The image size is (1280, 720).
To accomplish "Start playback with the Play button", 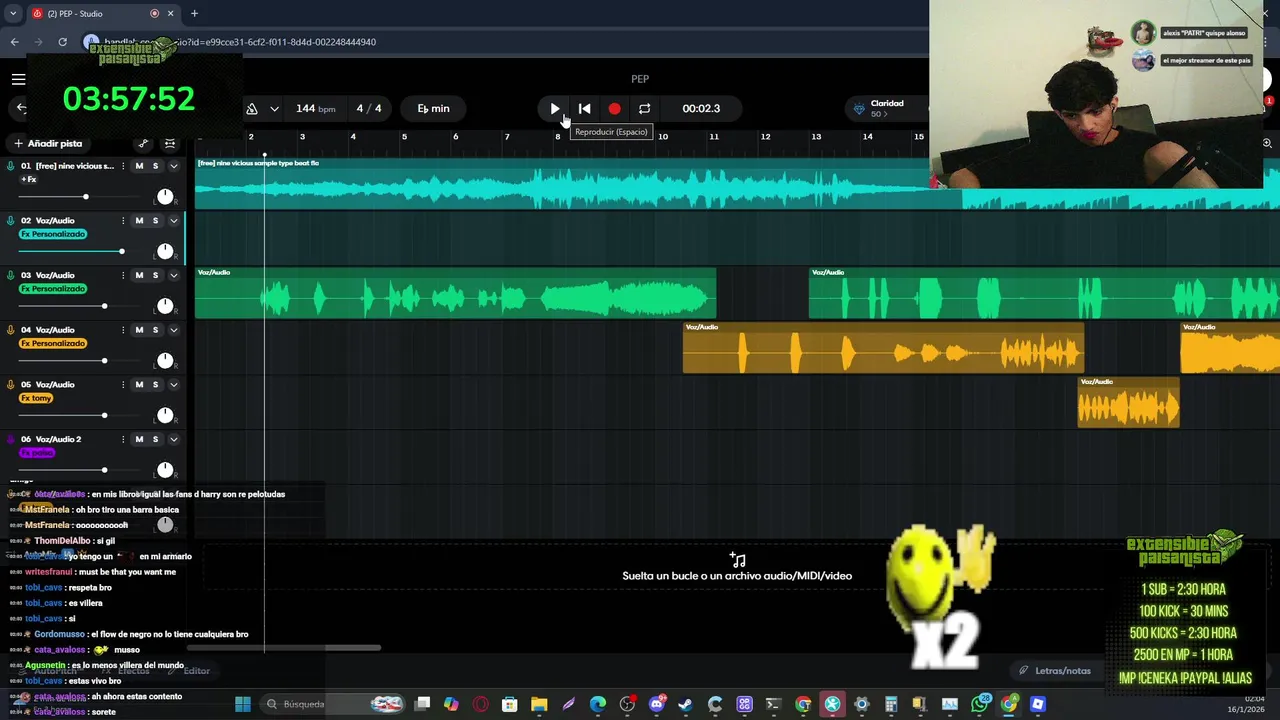I will point(555,108).
